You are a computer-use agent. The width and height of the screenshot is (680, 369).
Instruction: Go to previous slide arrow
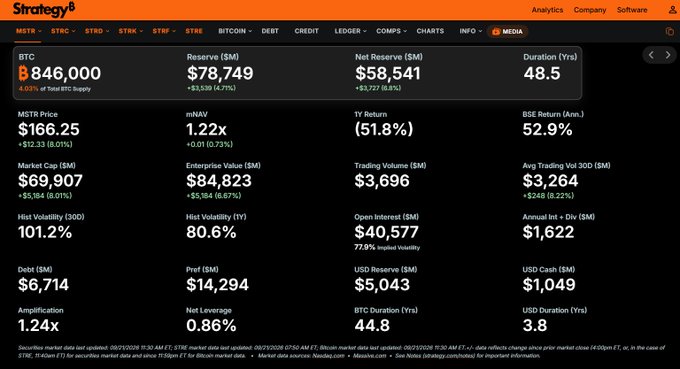tap(651, 55)
